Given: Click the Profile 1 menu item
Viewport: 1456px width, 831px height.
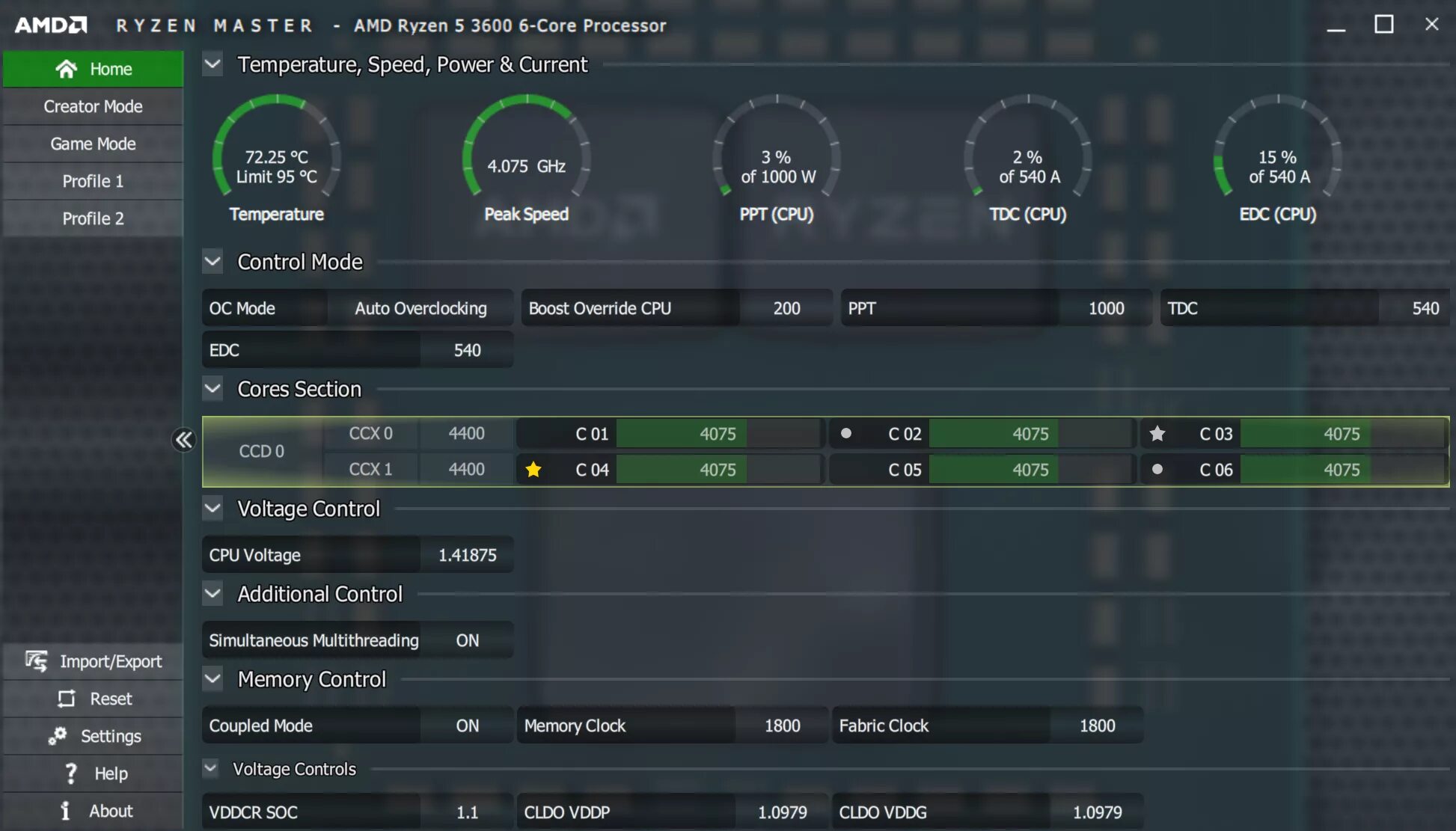Looking at the screenshot, I should coord(92,181).
